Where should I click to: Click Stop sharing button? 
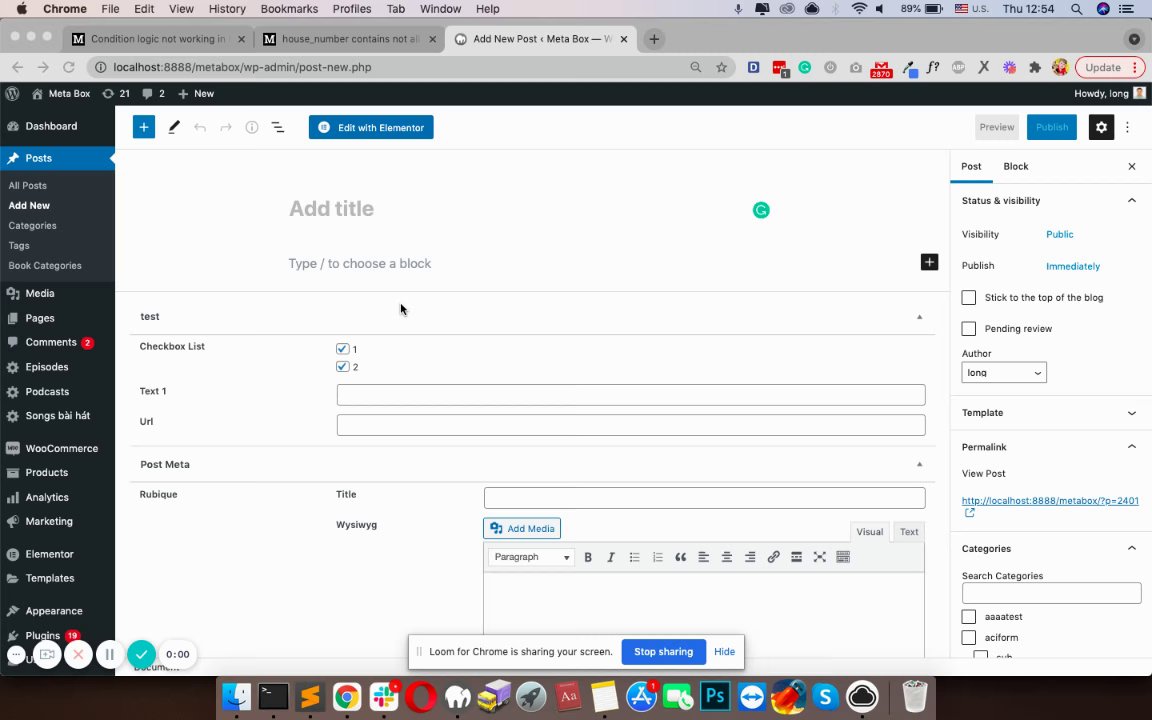[x=663, y=652]
